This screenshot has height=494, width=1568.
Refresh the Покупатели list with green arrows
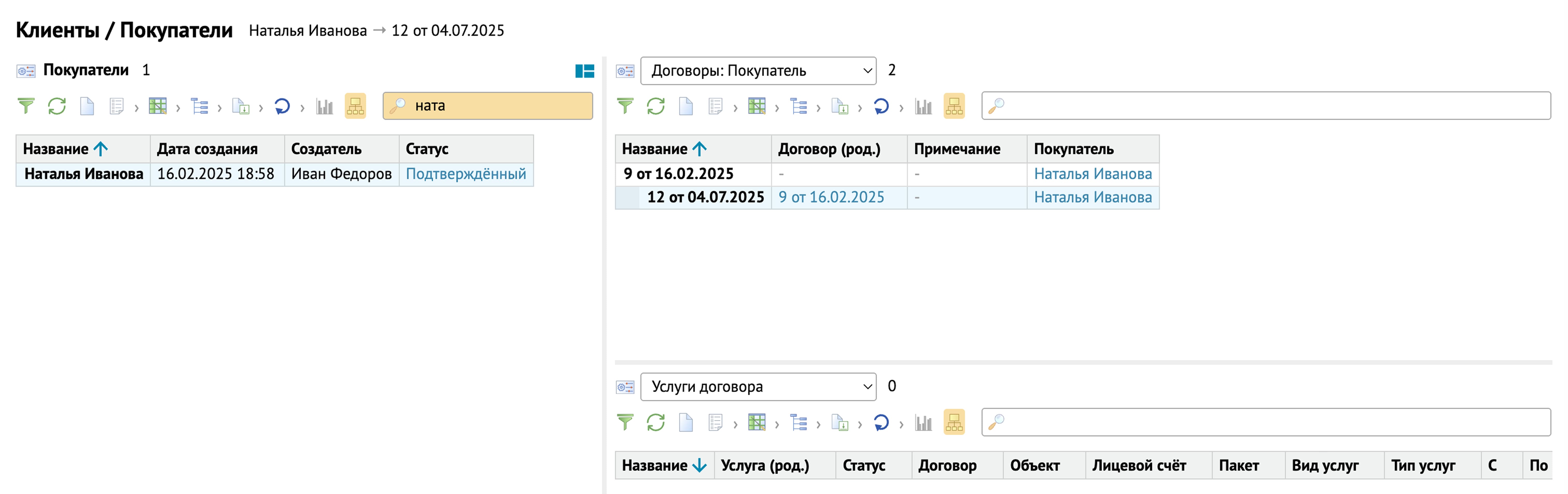click(57, 106)
